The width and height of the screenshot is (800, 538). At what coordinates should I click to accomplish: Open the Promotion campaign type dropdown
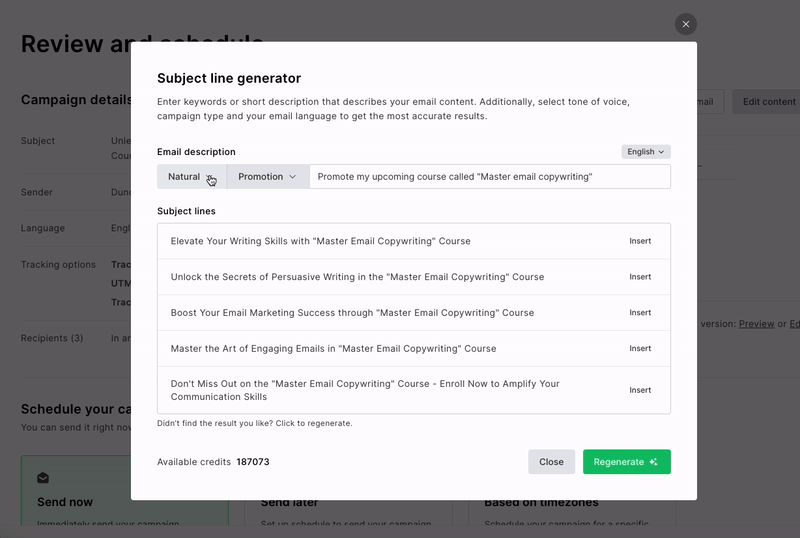[267, 177]
